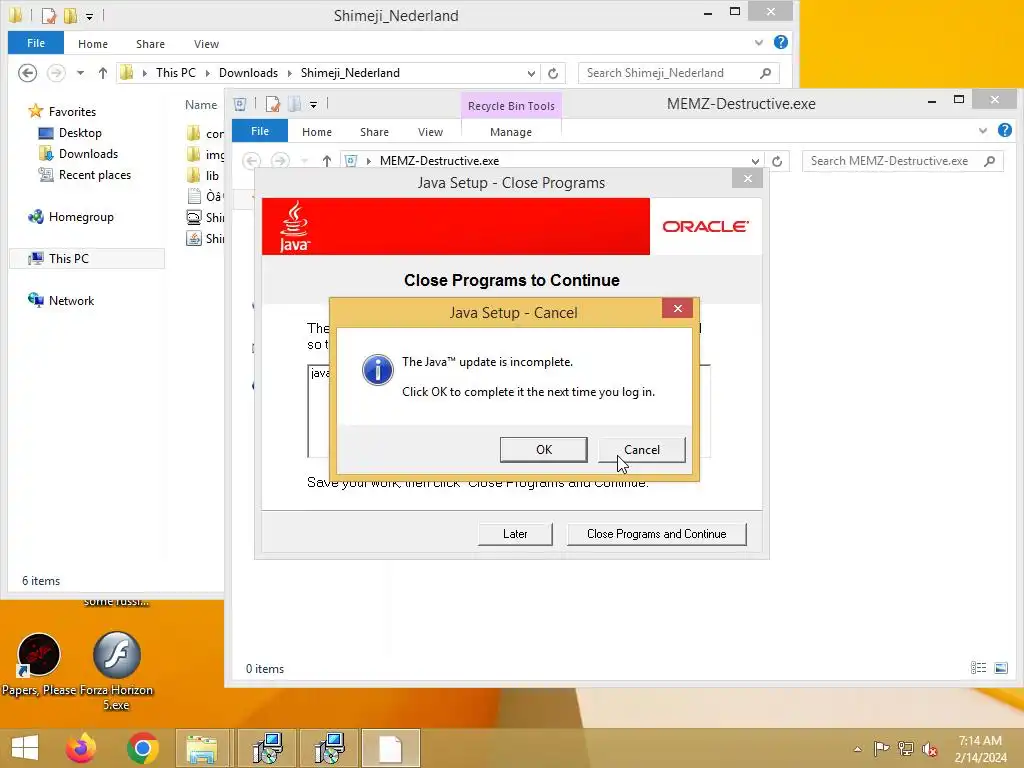Viewport: 1024px width, 768px height.
Task: Open recent locations dropdown in Shimeji_Nederland window
Action: pyautogui.click(x=80, y=73)
